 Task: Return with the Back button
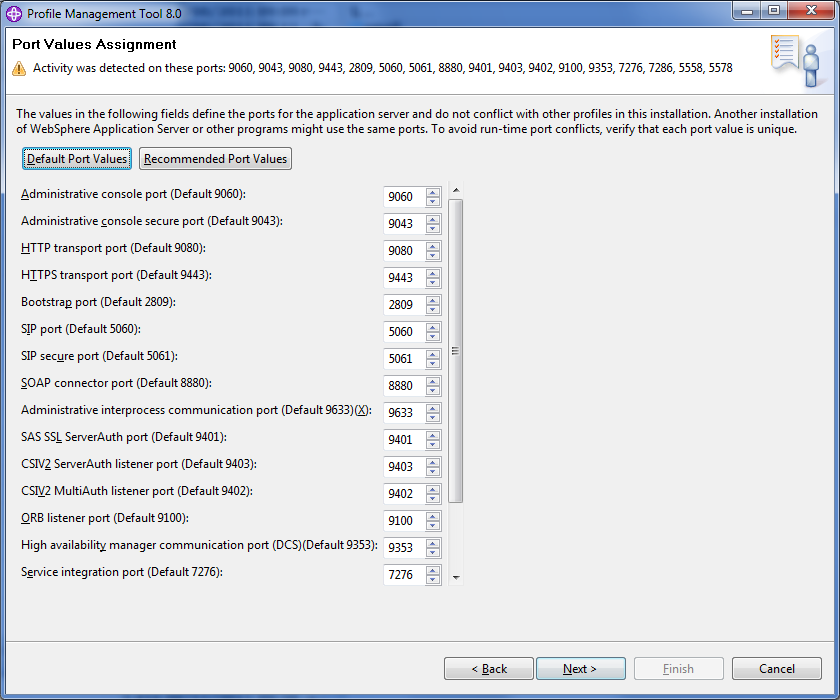[489, 668]
